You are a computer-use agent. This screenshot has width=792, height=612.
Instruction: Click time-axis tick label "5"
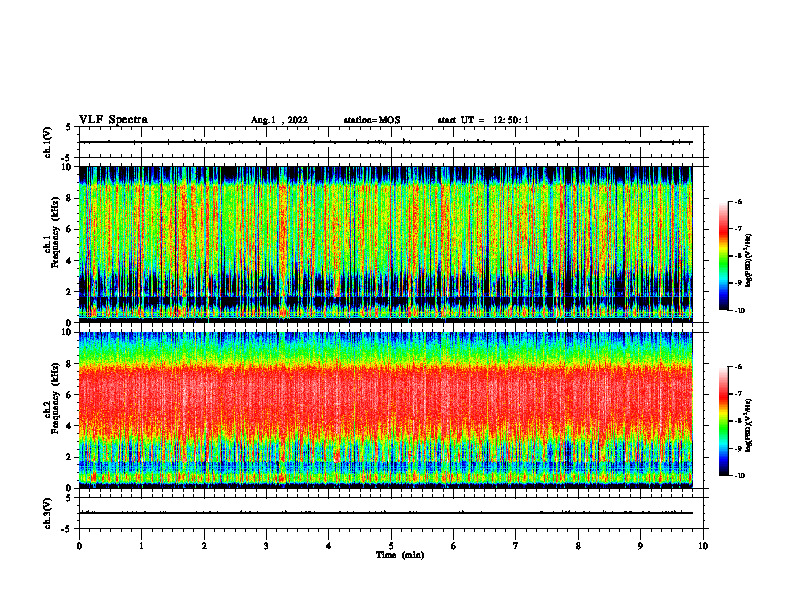point(391,546)
